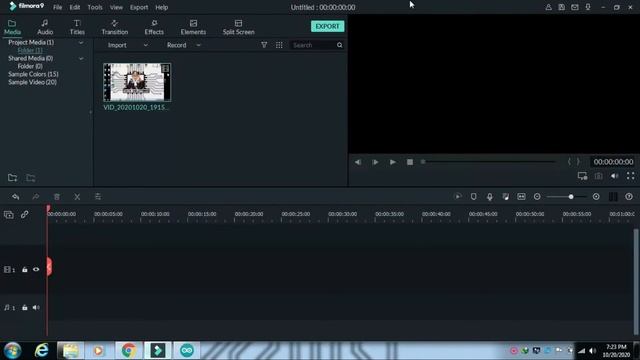Open the Transition tab
This screenshot has width=640, height=360.
coord(115,27)
